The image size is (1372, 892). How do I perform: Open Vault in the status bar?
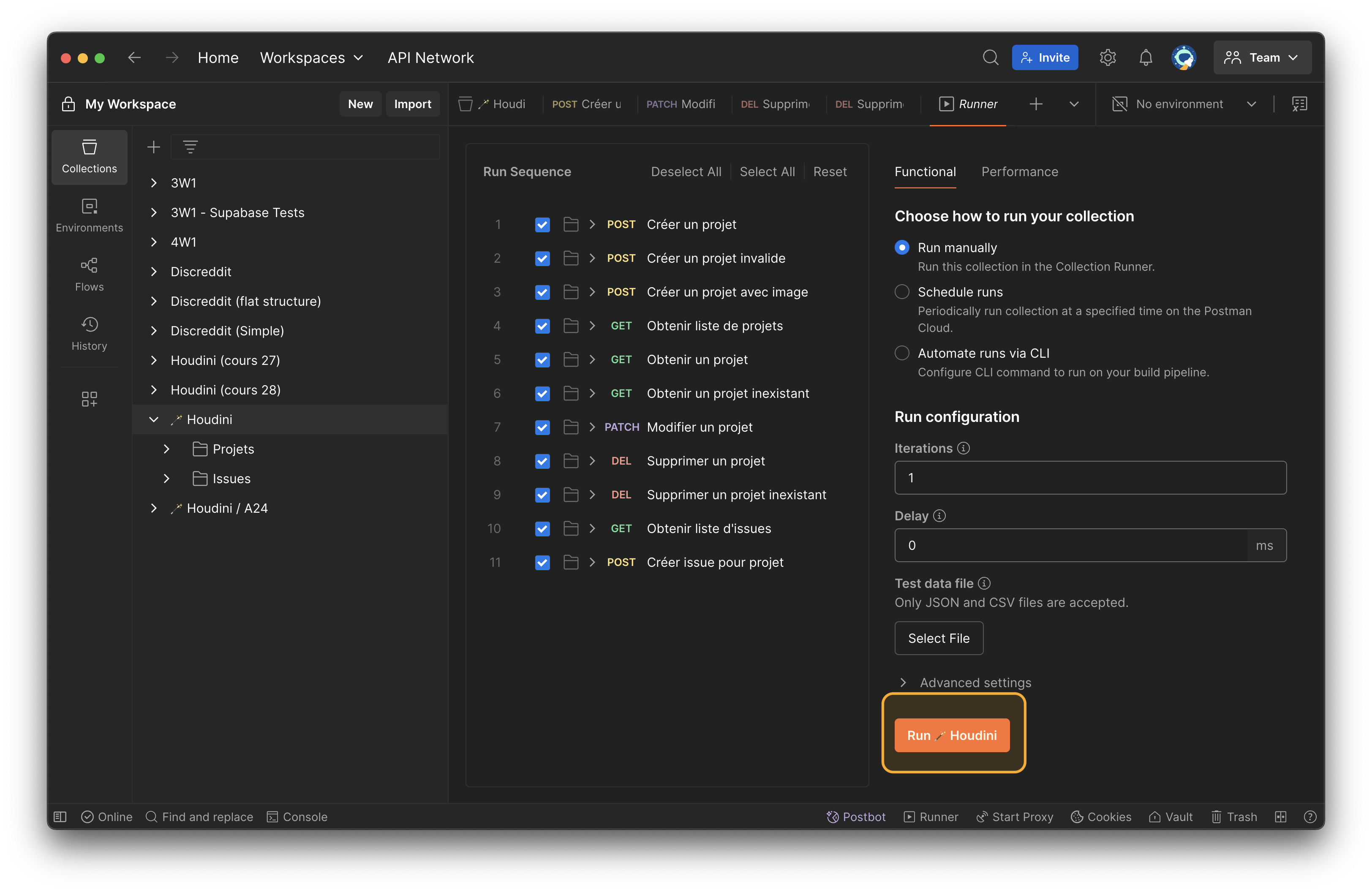pos(1171,816)
